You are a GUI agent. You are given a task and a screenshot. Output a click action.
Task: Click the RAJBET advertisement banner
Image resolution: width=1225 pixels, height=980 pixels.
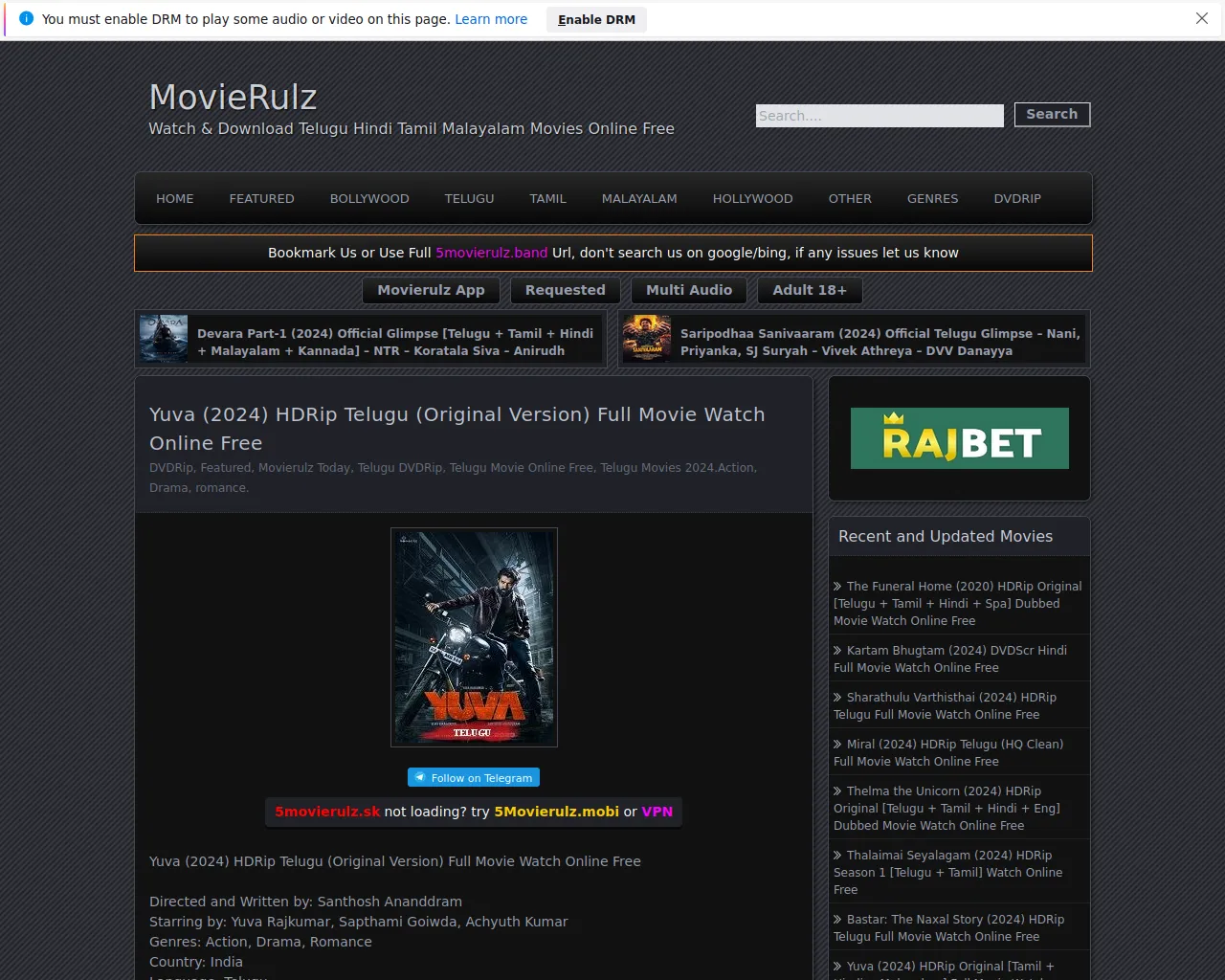960,438
